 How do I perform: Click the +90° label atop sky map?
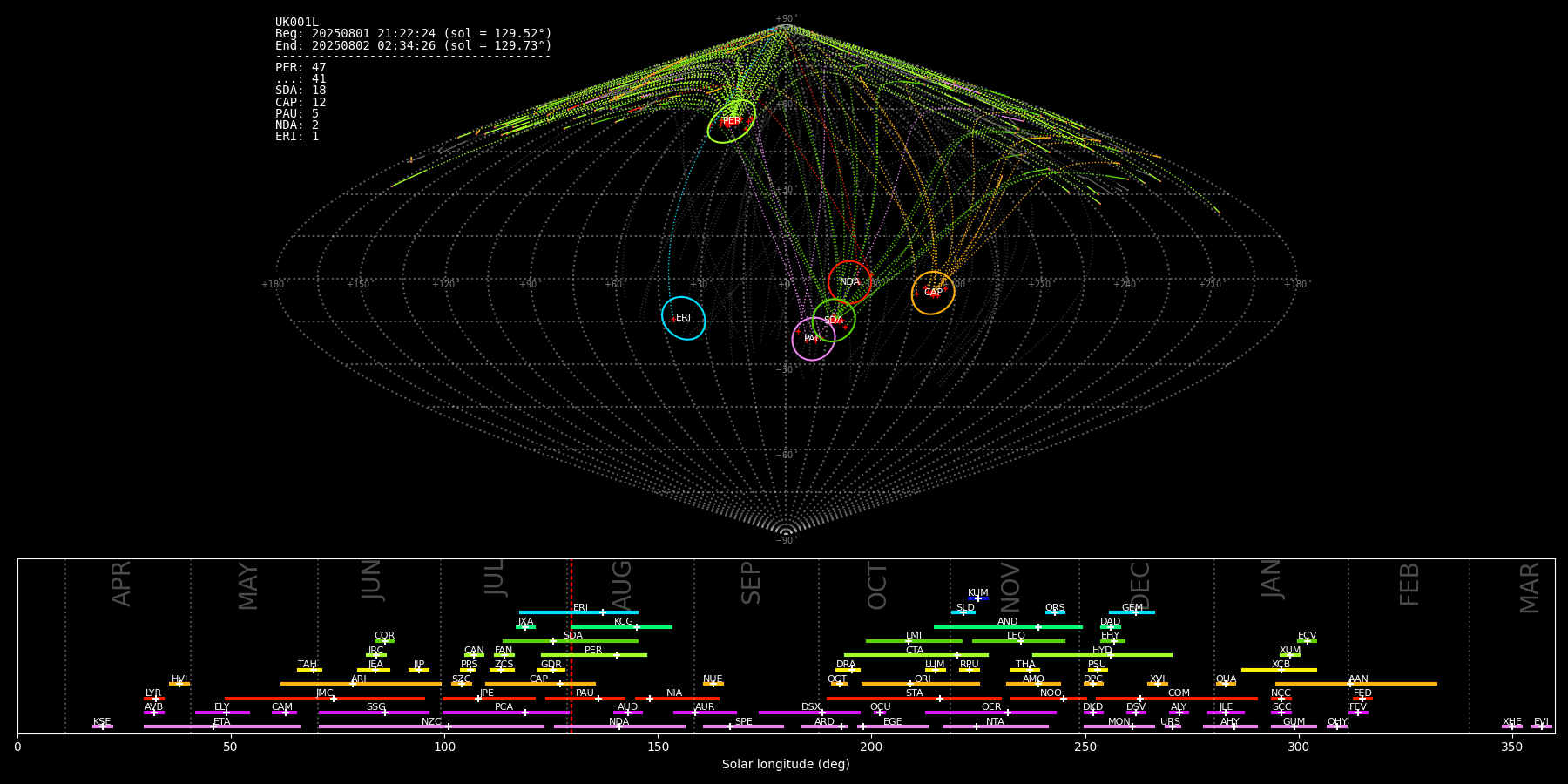pyautogui.click(x=786, y=19)
